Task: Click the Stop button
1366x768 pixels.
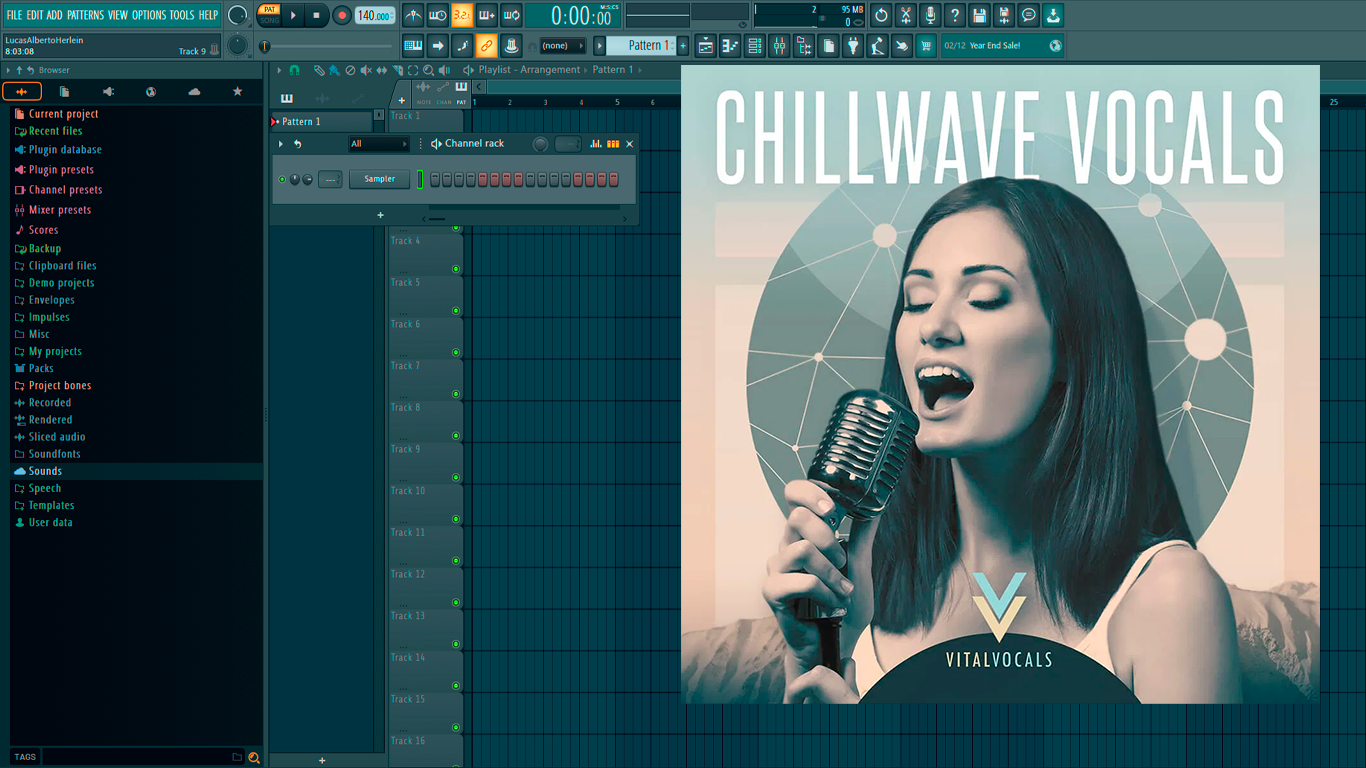Action: coord(317,15)
